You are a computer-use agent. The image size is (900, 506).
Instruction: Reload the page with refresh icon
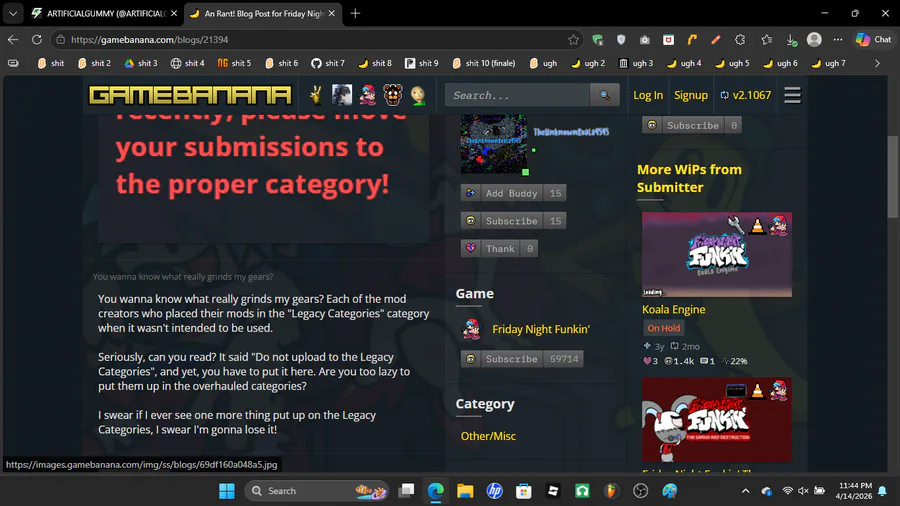(37, 40)
